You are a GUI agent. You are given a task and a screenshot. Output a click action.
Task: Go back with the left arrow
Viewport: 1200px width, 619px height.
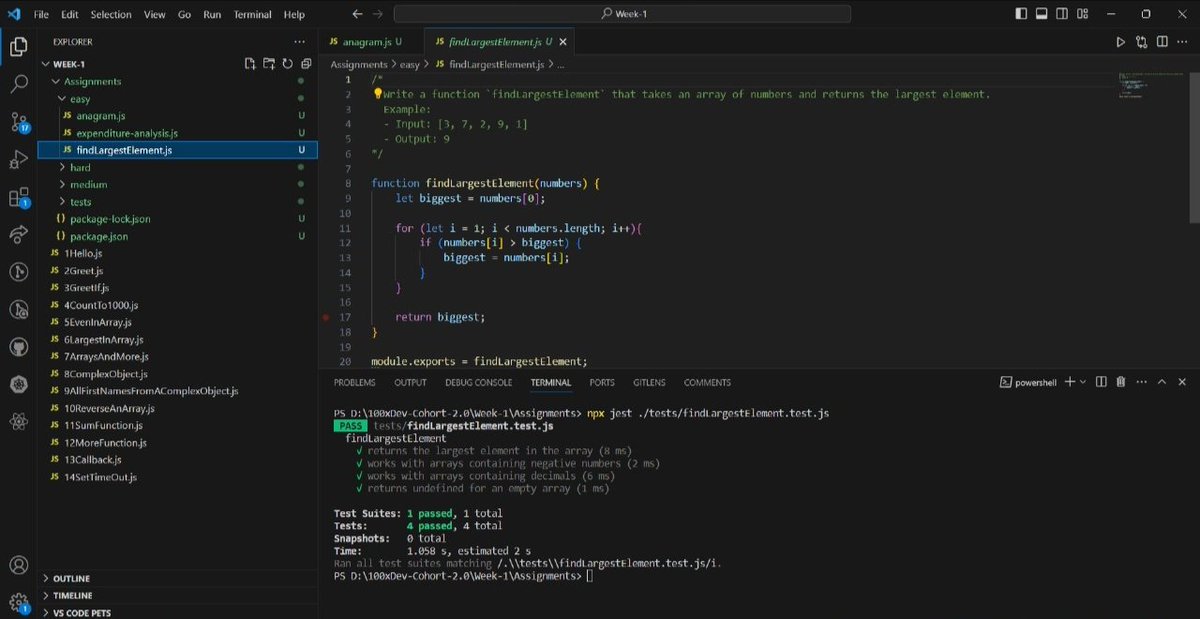point(358,14)
